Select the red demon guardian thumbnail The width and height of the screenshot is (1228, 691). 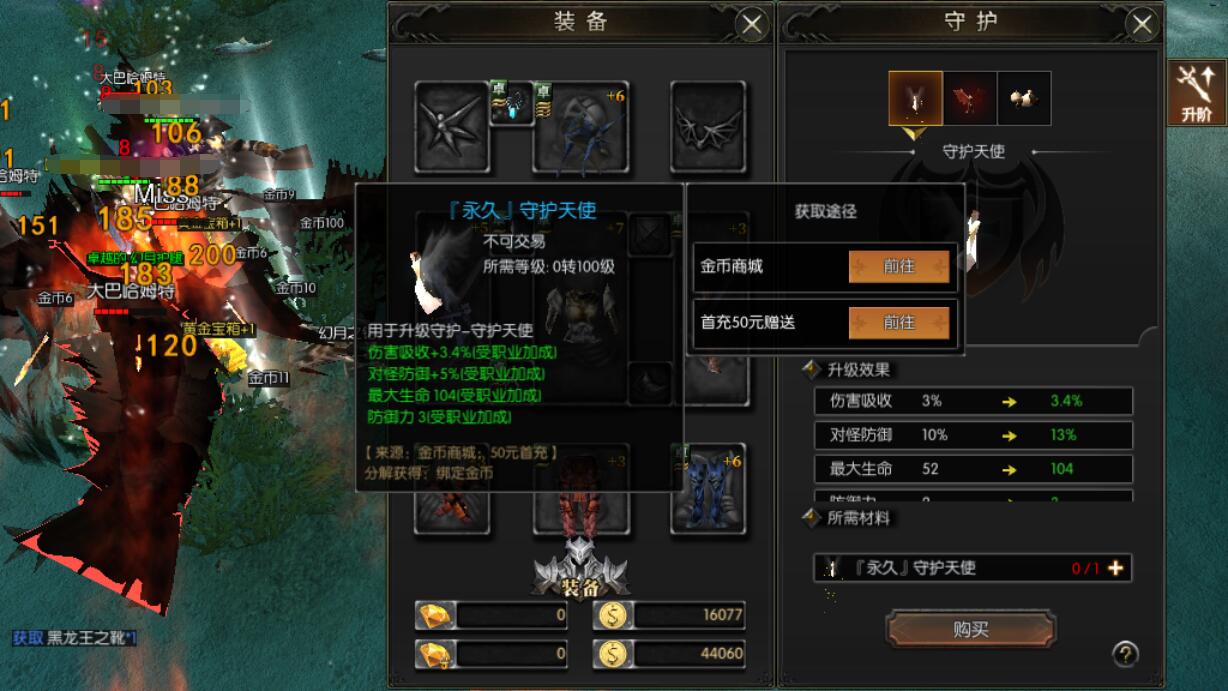pyautogui.click(x=970, y=98)
